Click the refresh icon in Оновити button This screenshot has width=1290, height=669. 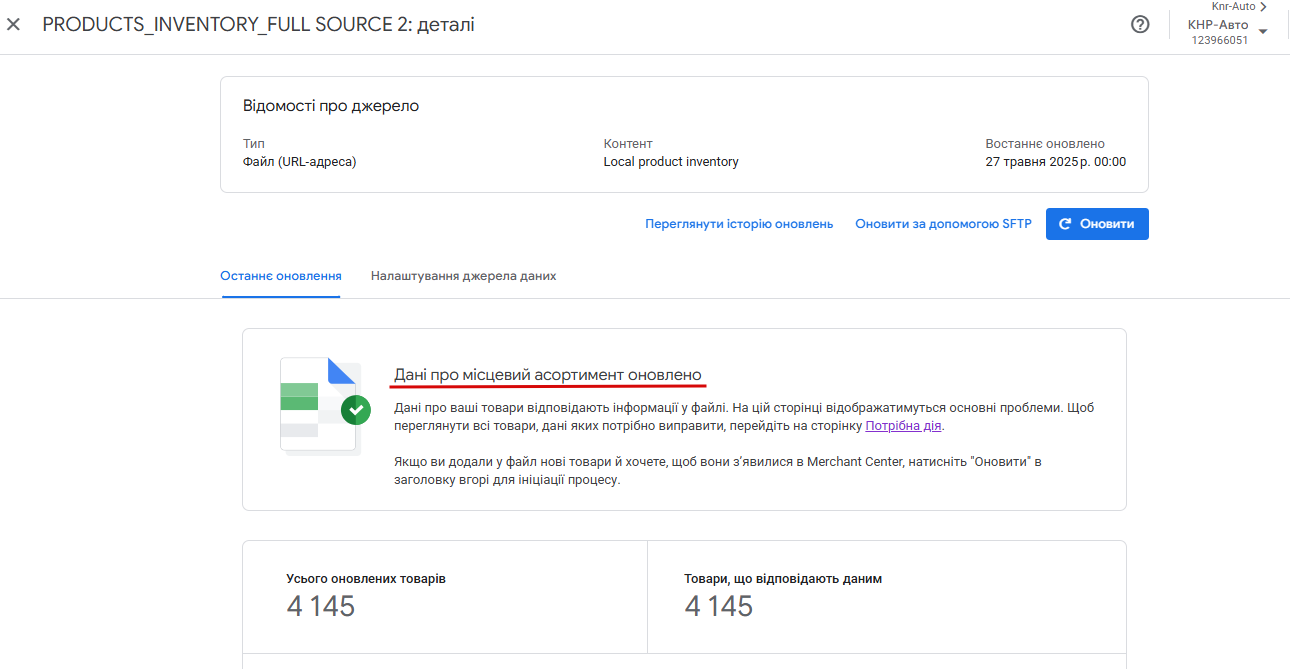(x=1065, y=224)
